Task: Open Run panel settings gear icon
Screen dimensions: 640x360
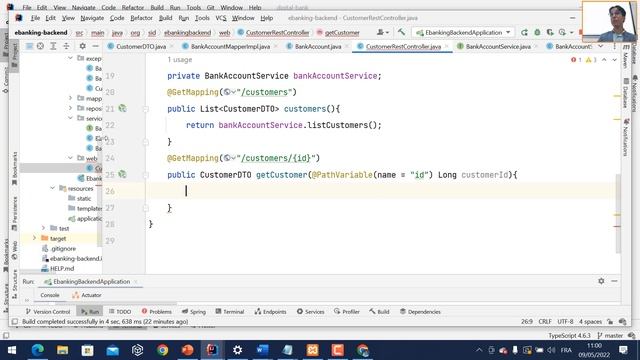Action: click(601, 281)
